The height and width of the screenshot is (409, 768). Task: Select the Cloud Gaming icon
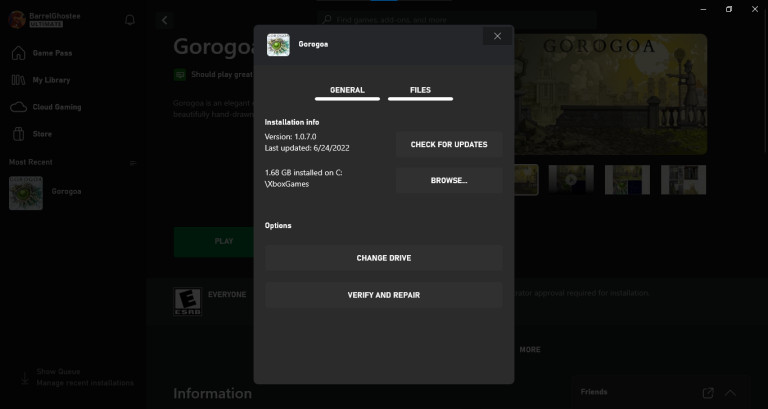(18, 107)
